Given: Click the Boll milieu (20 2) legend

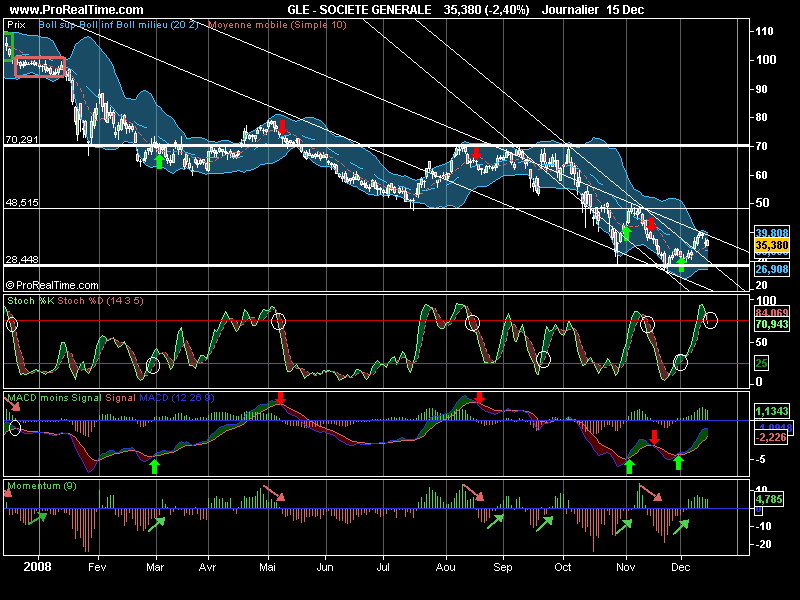Looking at the screenshot, I should [158, 24].
